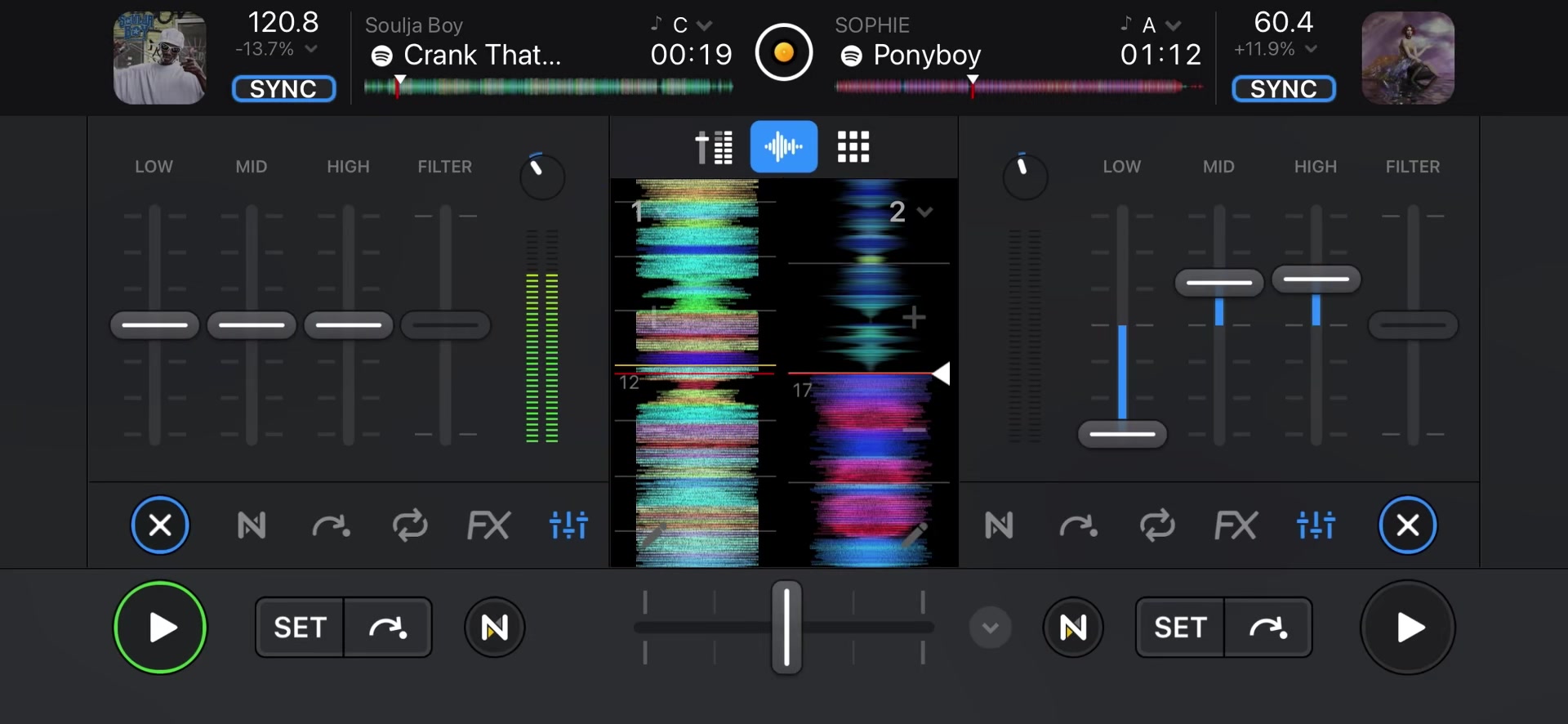Click right deck BPM value 60.4
Image resolution: width=1568 pixels, height=724 pixels.
1284,22
